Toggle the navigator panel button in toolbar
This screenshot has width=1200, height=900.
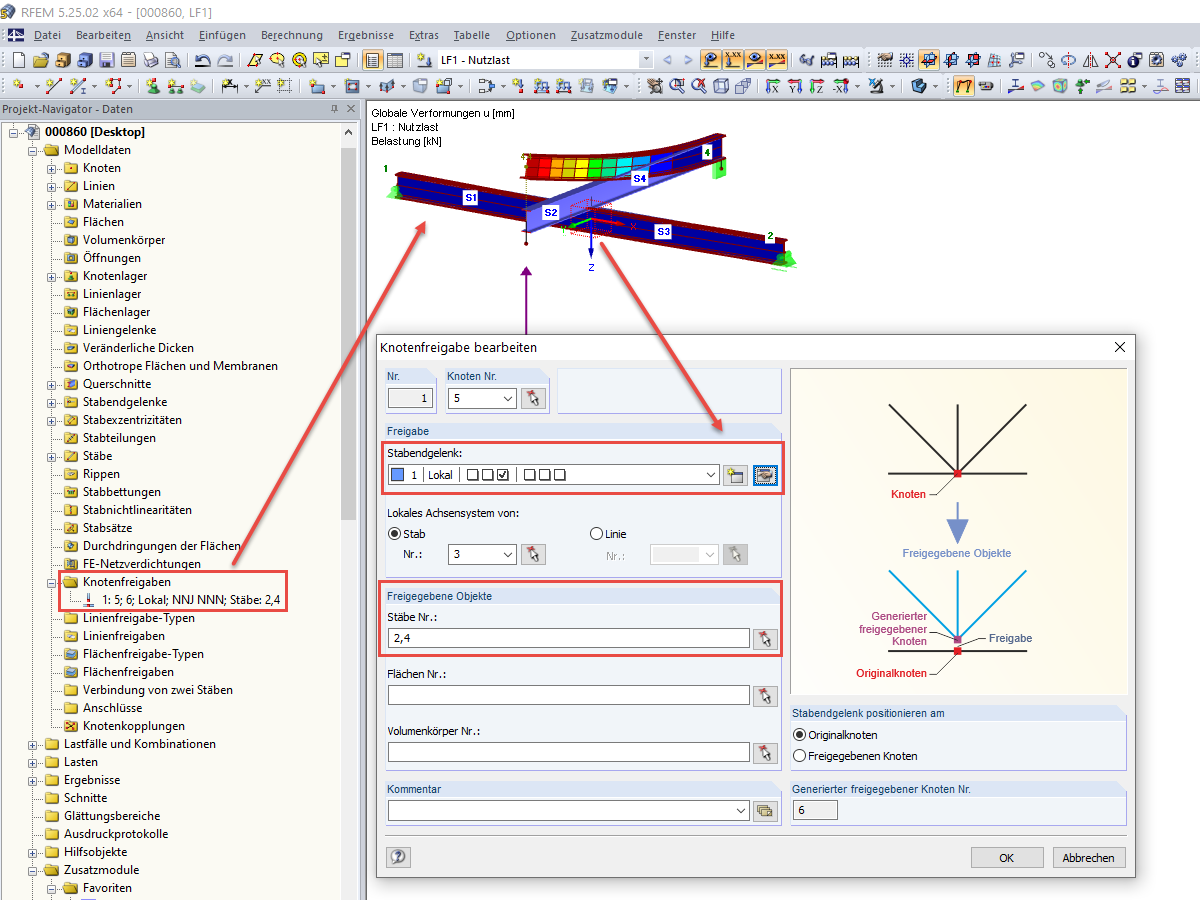(371, 60)
